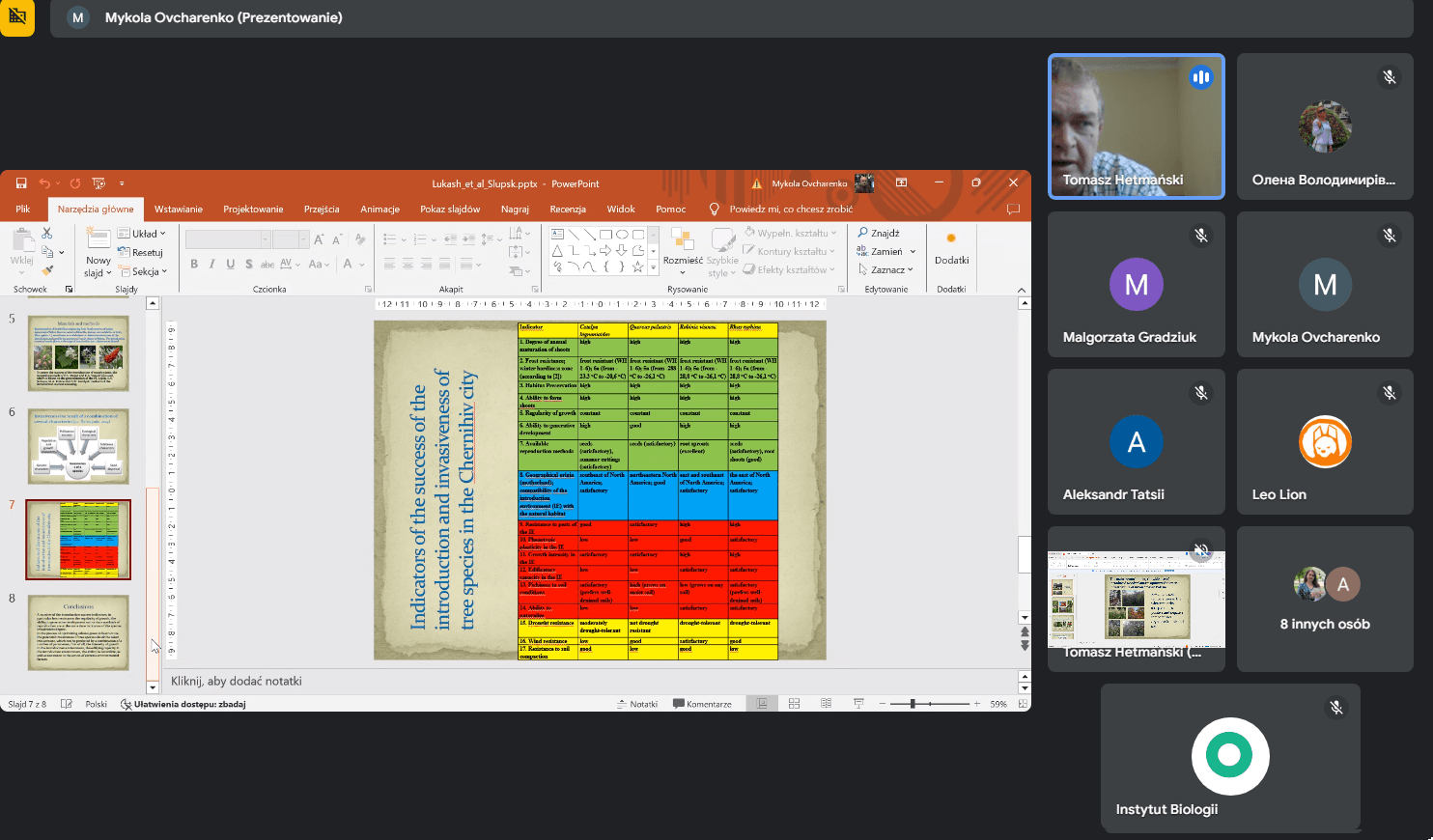The image size is (1433, 840).
Task: Click the Format Painter brush icon
Action: tap(47, 271)
